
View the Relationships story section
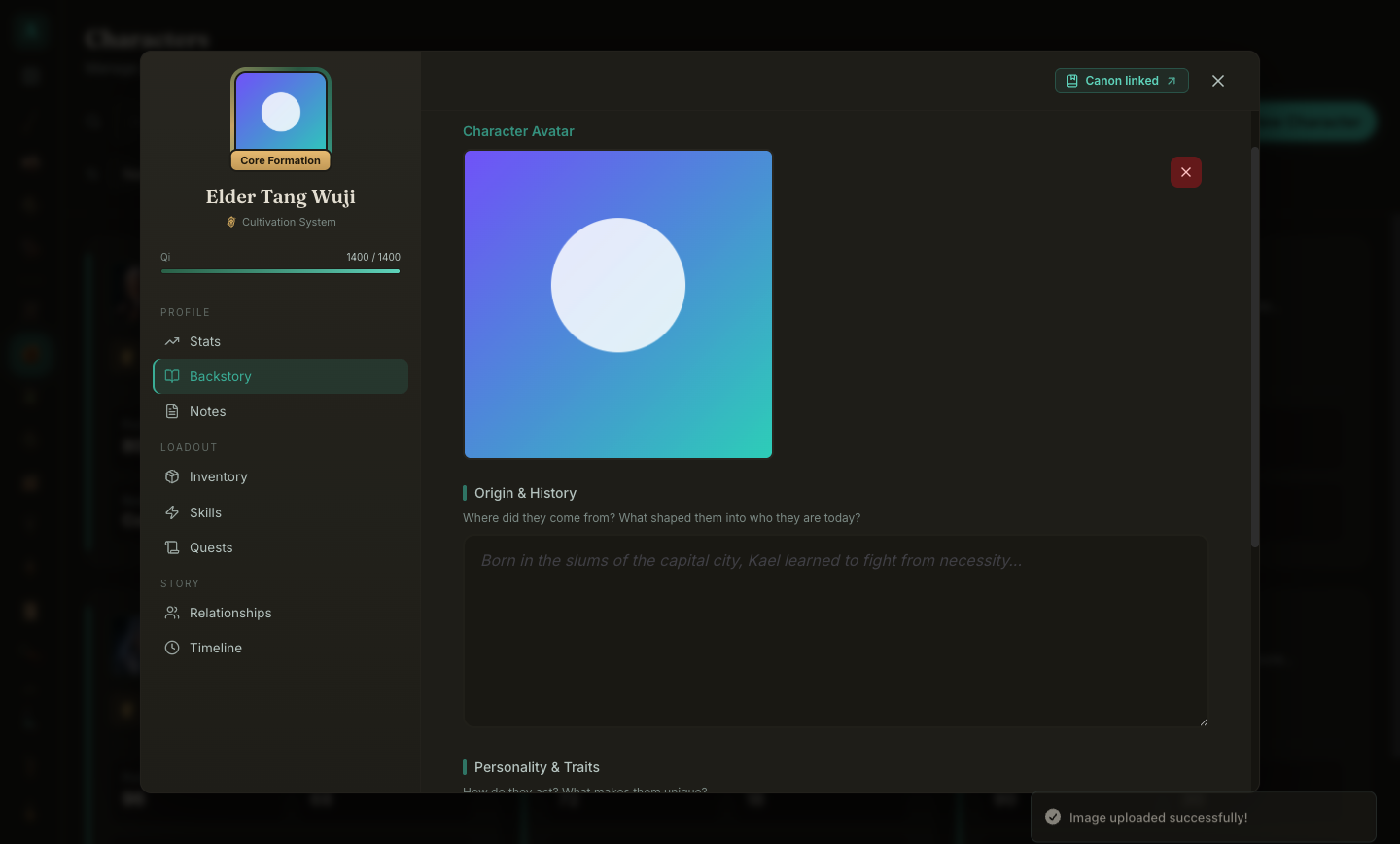pos(280,613)
